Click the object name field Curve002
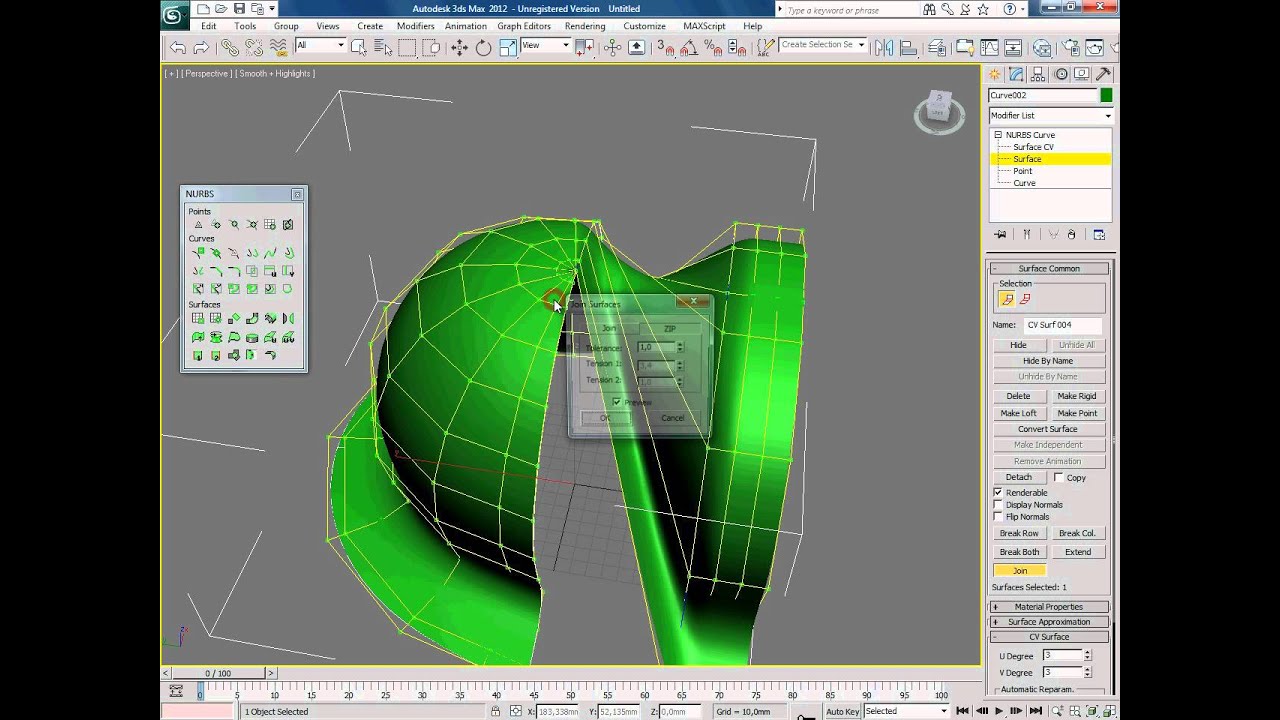Screen dimensions: 1280x720 pyautogui.click(x=1042, y=95)
